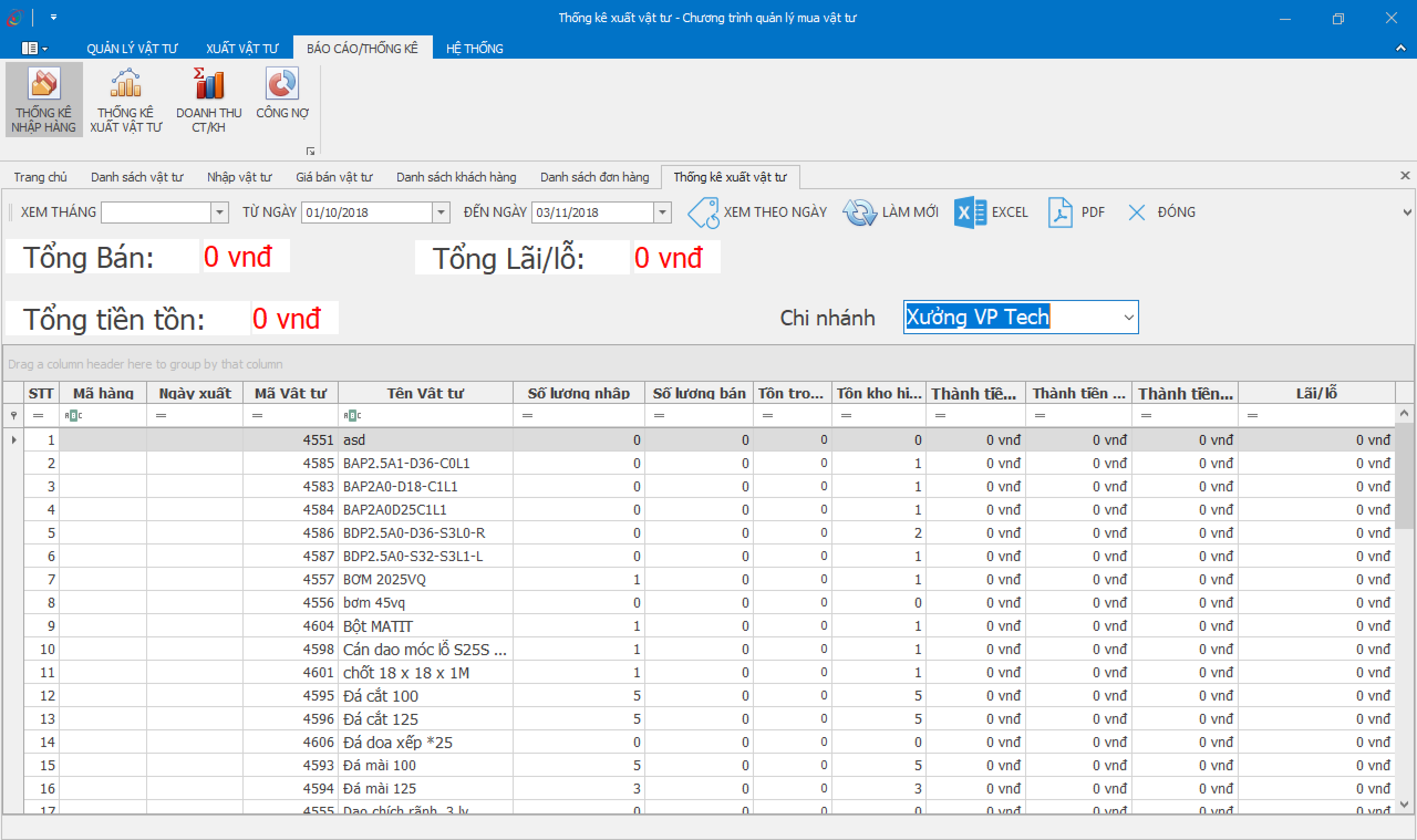The height and width of the screenshot is (840, 1417).
Task: Click the Xem theo ngày tag icon
Action: [x=703, y=213]
